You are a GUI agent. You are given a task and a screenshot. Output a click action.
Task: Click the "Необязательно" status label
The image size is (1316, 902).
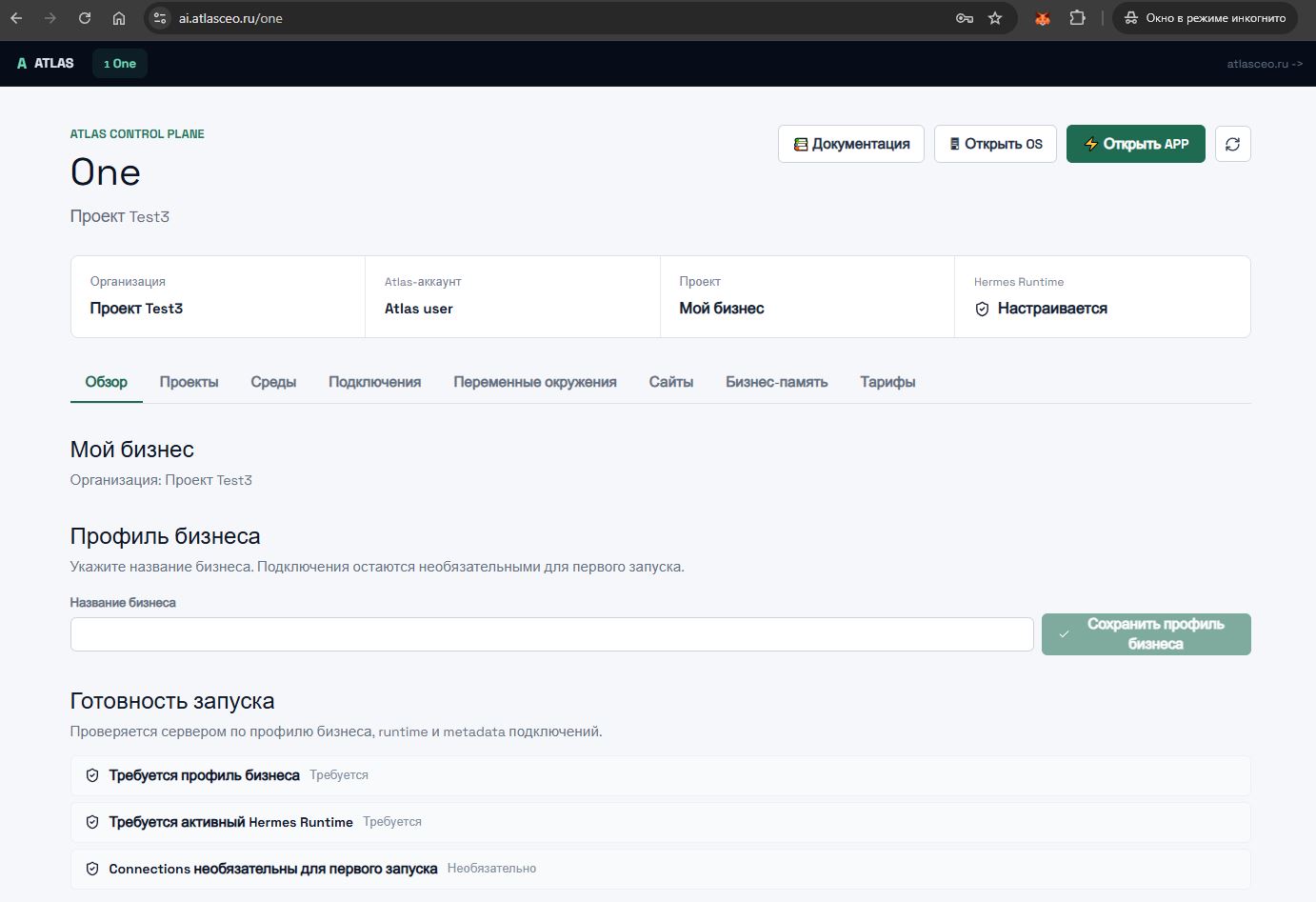click(x=491, y=869)
